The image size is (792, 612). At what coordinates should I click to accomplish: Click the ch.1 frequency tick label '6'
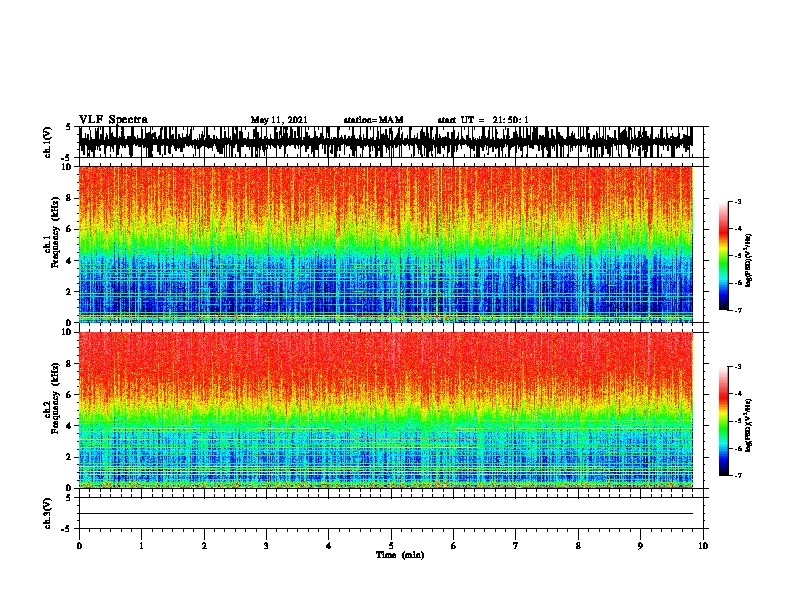coord(69,229)
